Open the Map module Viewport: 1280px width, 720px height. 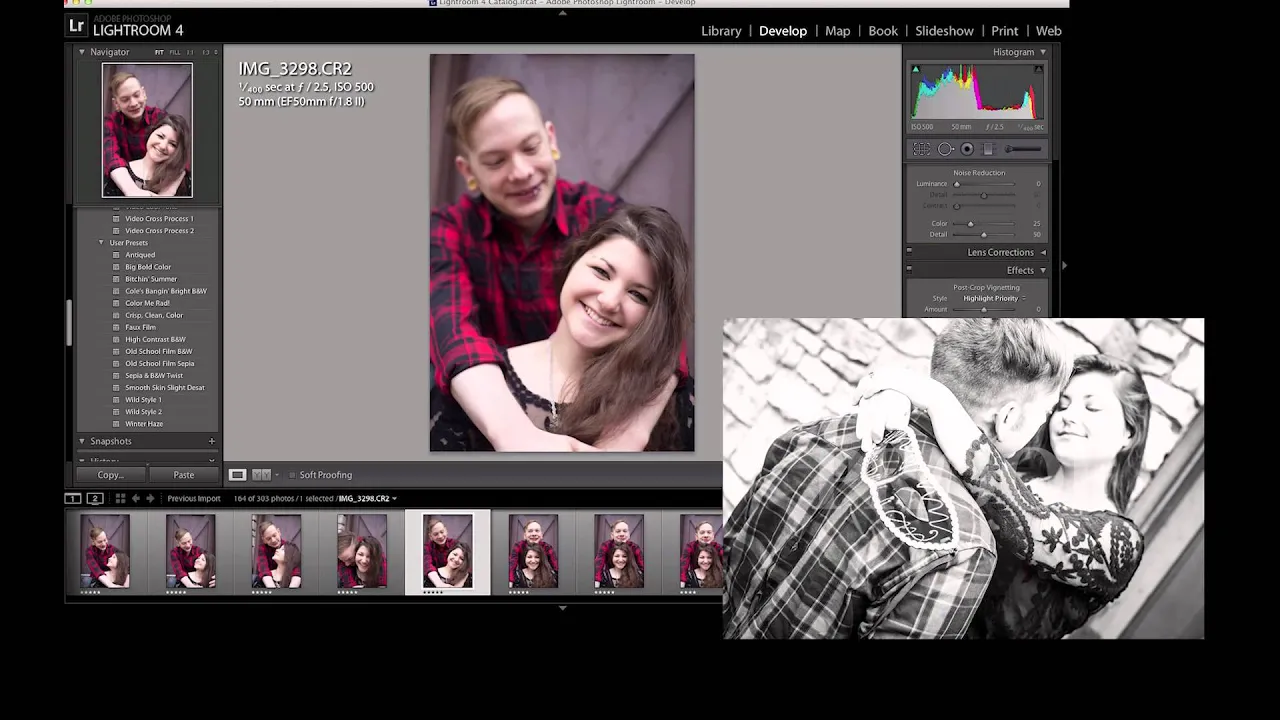(838, 31)
